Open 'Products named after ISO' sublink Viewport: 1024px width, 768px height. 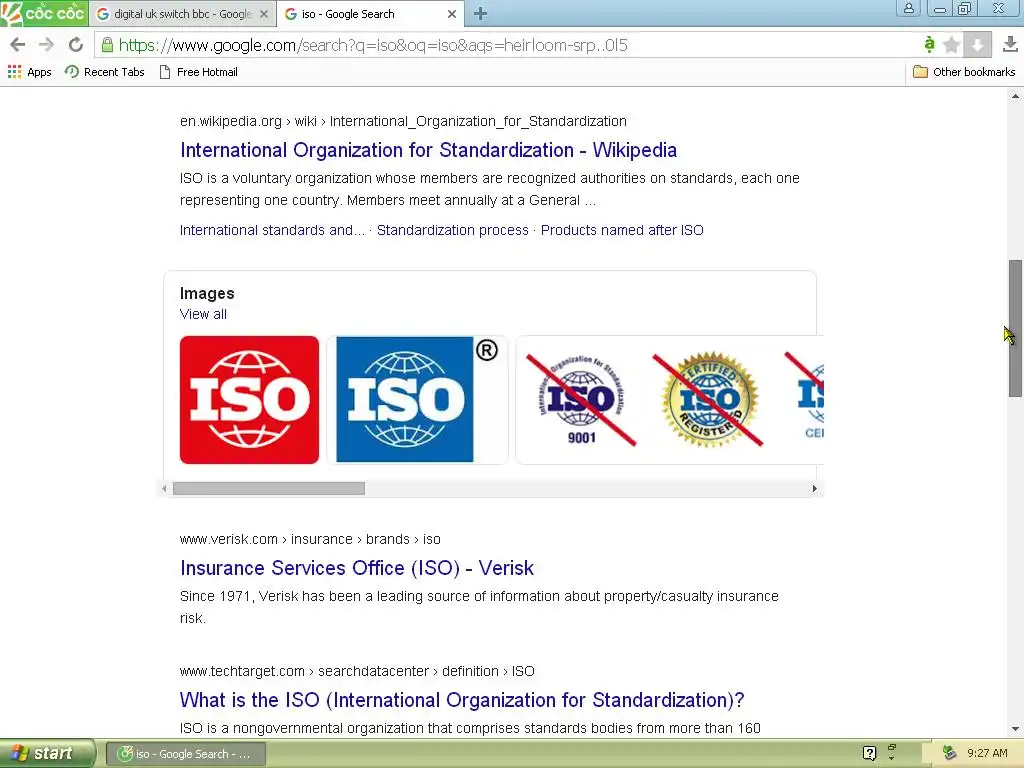pos(622,230)
